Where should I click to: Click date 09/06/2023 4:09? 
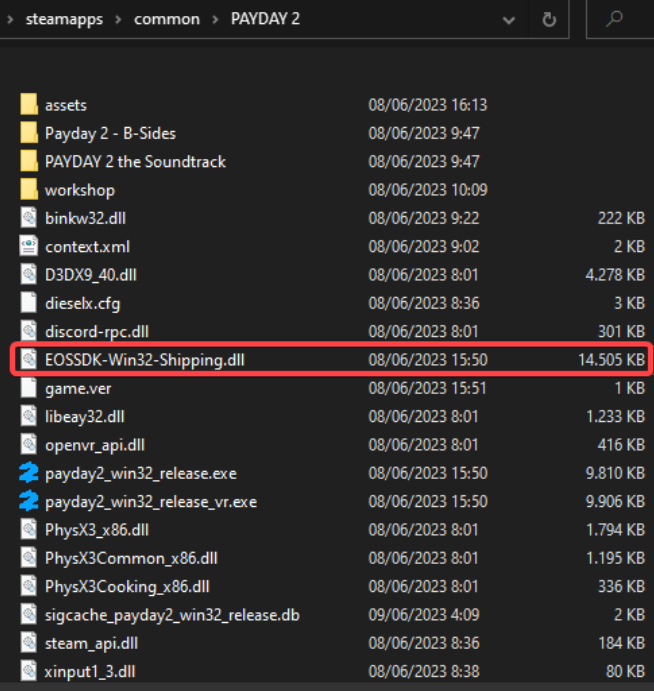(x=424, y=614)
